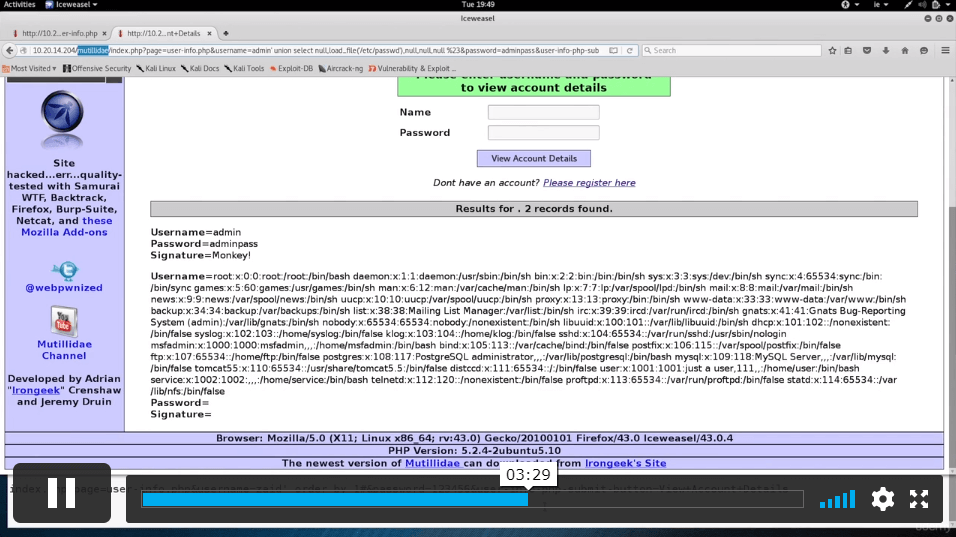Click the Username=admin text
This screenshot has width=956, height=537.
click(196, 232)
